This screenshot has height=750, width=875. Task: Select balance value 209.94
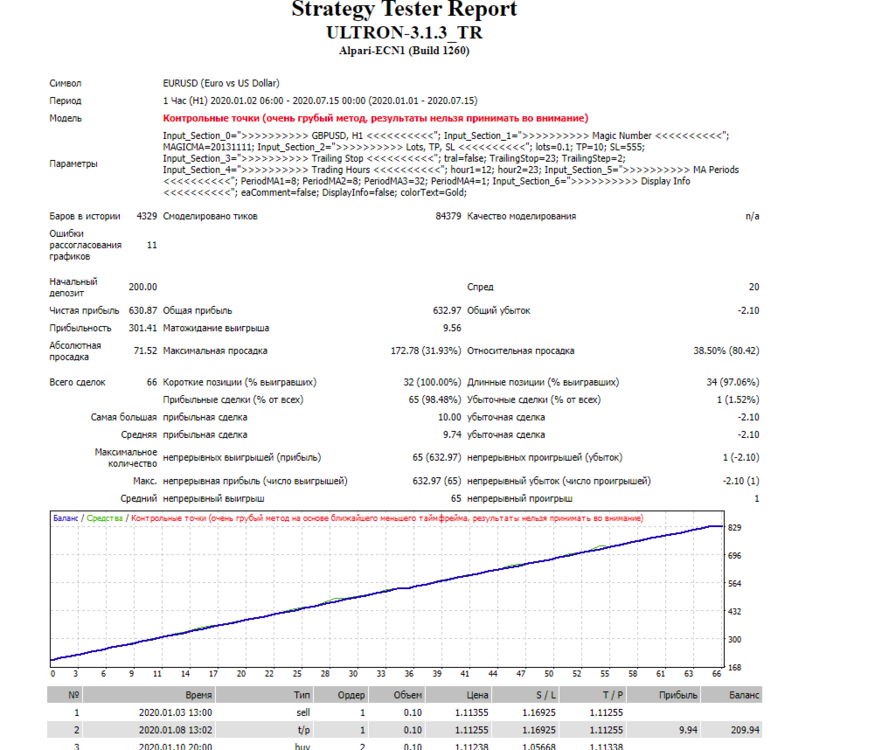tap(745, 730)
